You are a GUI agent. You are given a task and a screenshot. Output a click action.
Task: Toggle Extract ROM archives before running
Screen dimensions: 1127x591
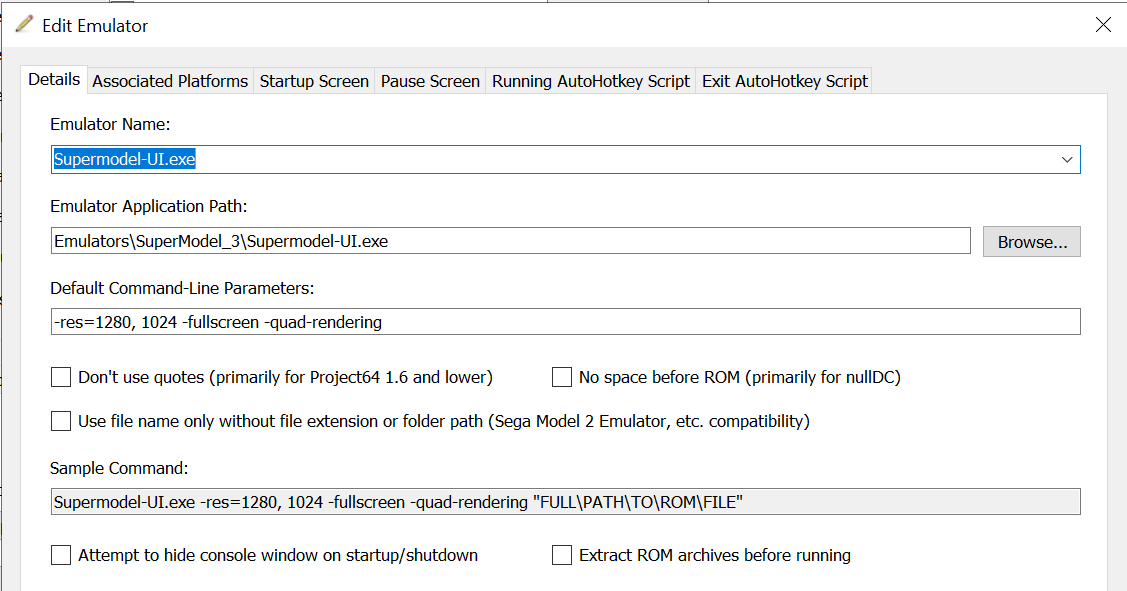[x=561, y=555]
